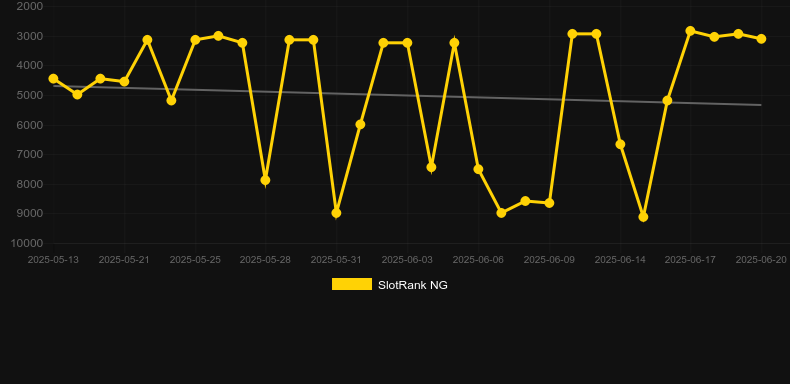This screenshot has height=384, width=790.
Task: Click the 2025-06-20 x-axis date label
Action: pos(761,260)
